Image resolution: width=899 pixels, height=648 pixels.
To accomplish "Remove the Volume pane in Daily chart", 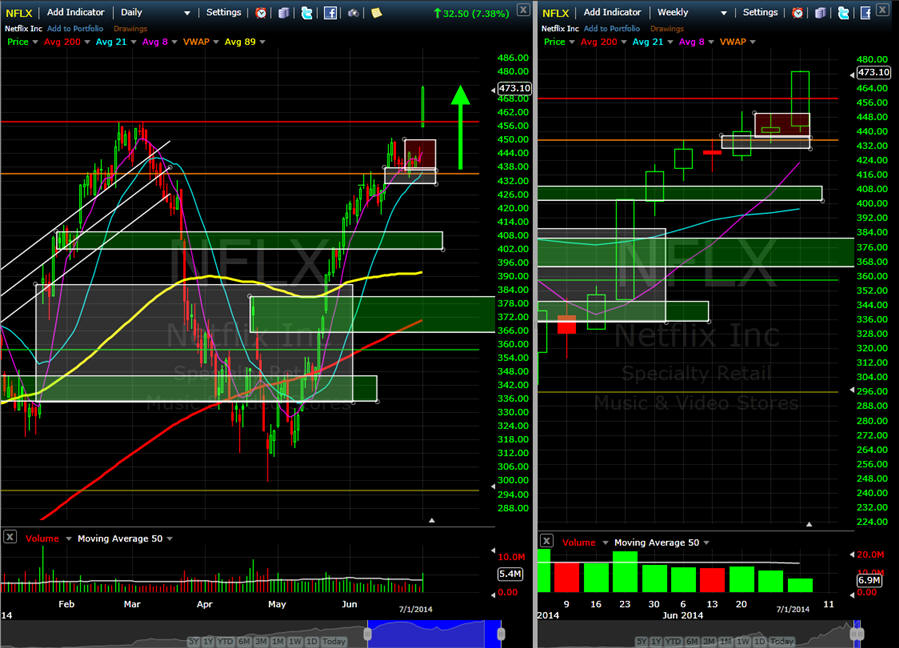I will 10,537.
